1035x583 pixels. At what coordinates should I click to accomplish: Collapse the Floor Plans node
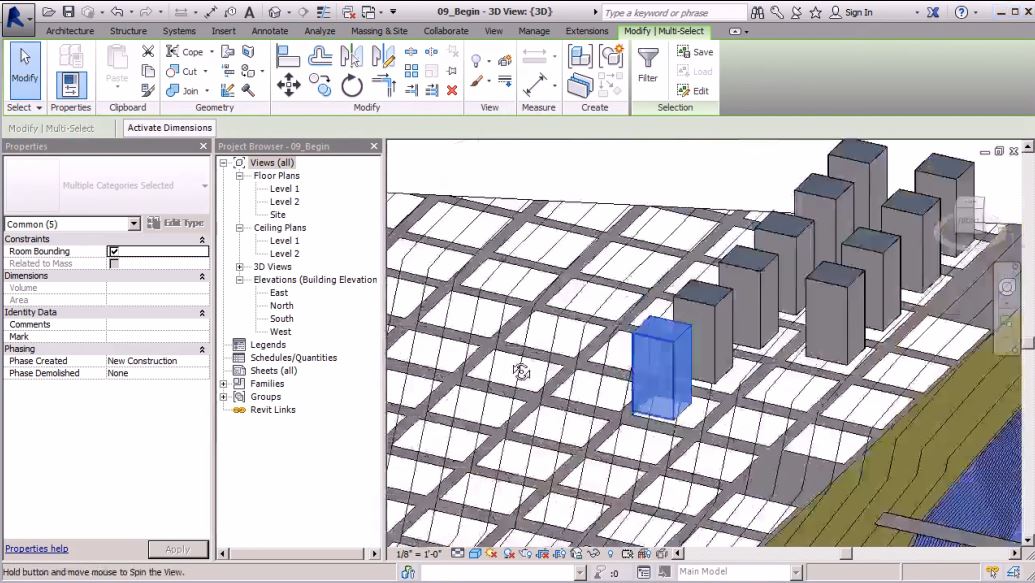[240, 176]
